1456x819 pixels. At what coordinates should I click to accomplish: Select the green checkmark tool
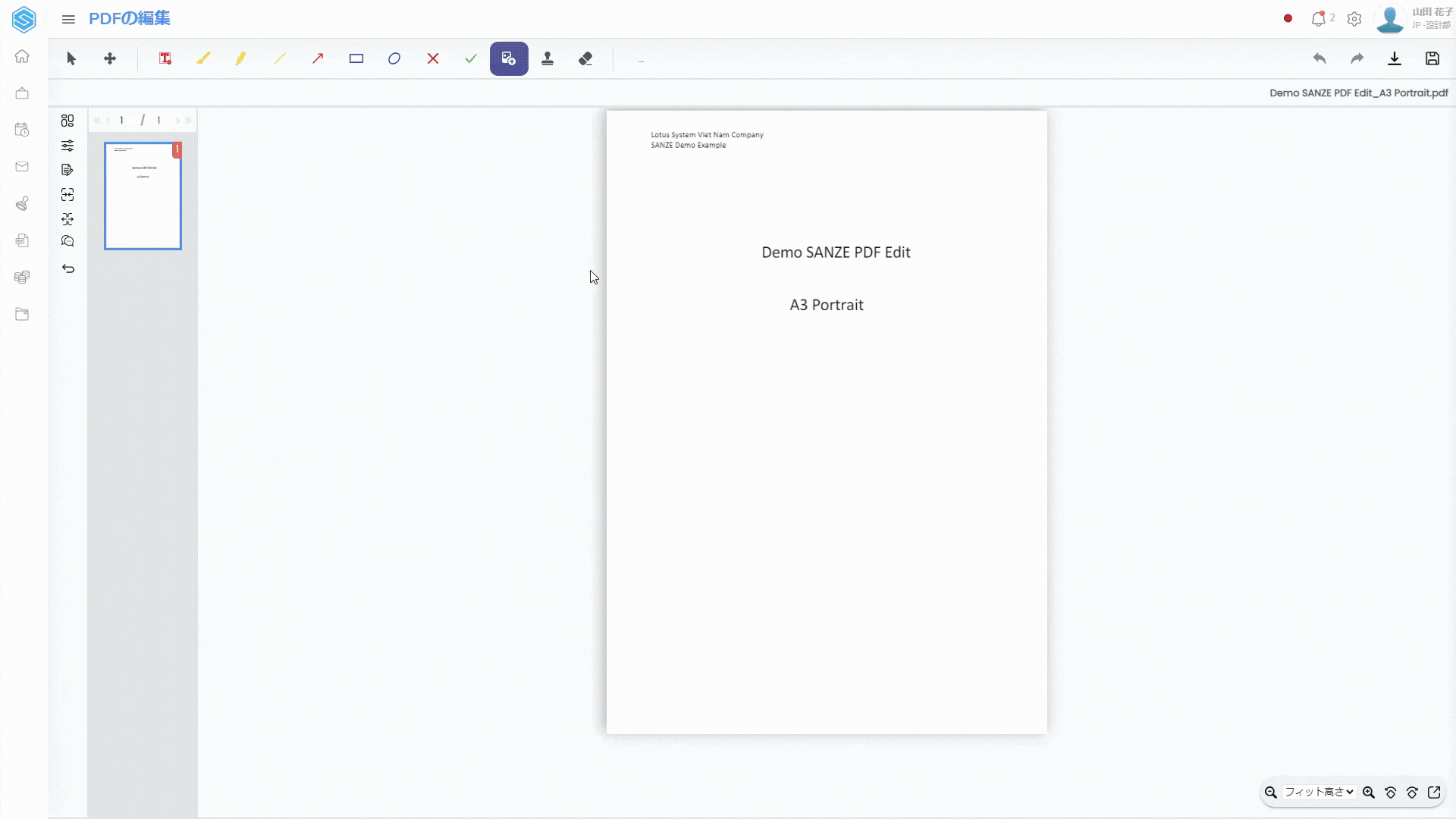(471, 58)
